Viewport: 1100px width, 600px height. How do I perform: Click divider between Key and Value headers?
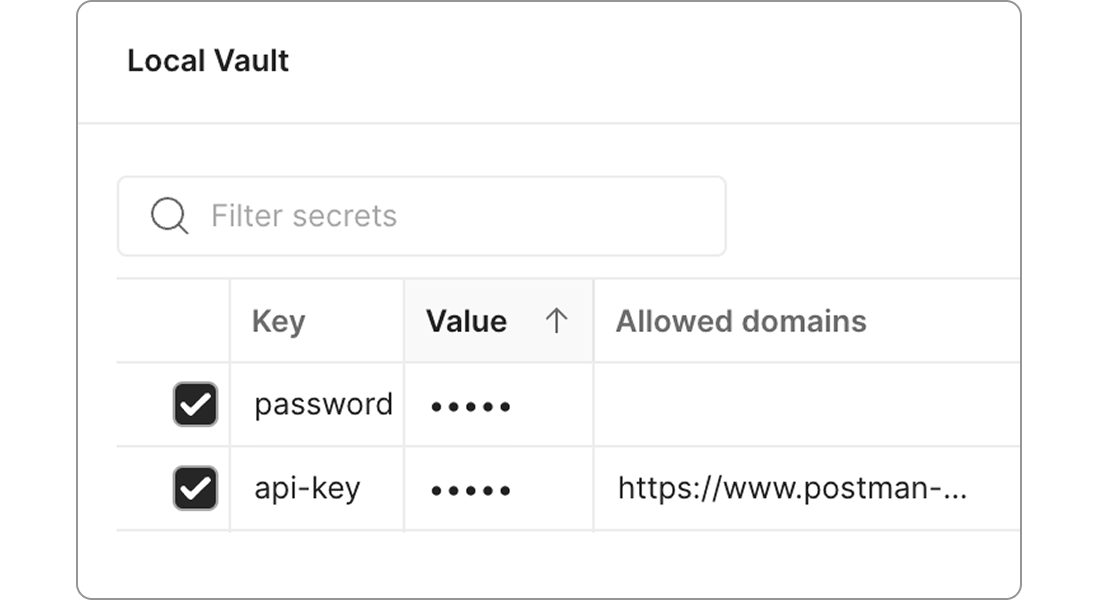click(x=404, y=321)
